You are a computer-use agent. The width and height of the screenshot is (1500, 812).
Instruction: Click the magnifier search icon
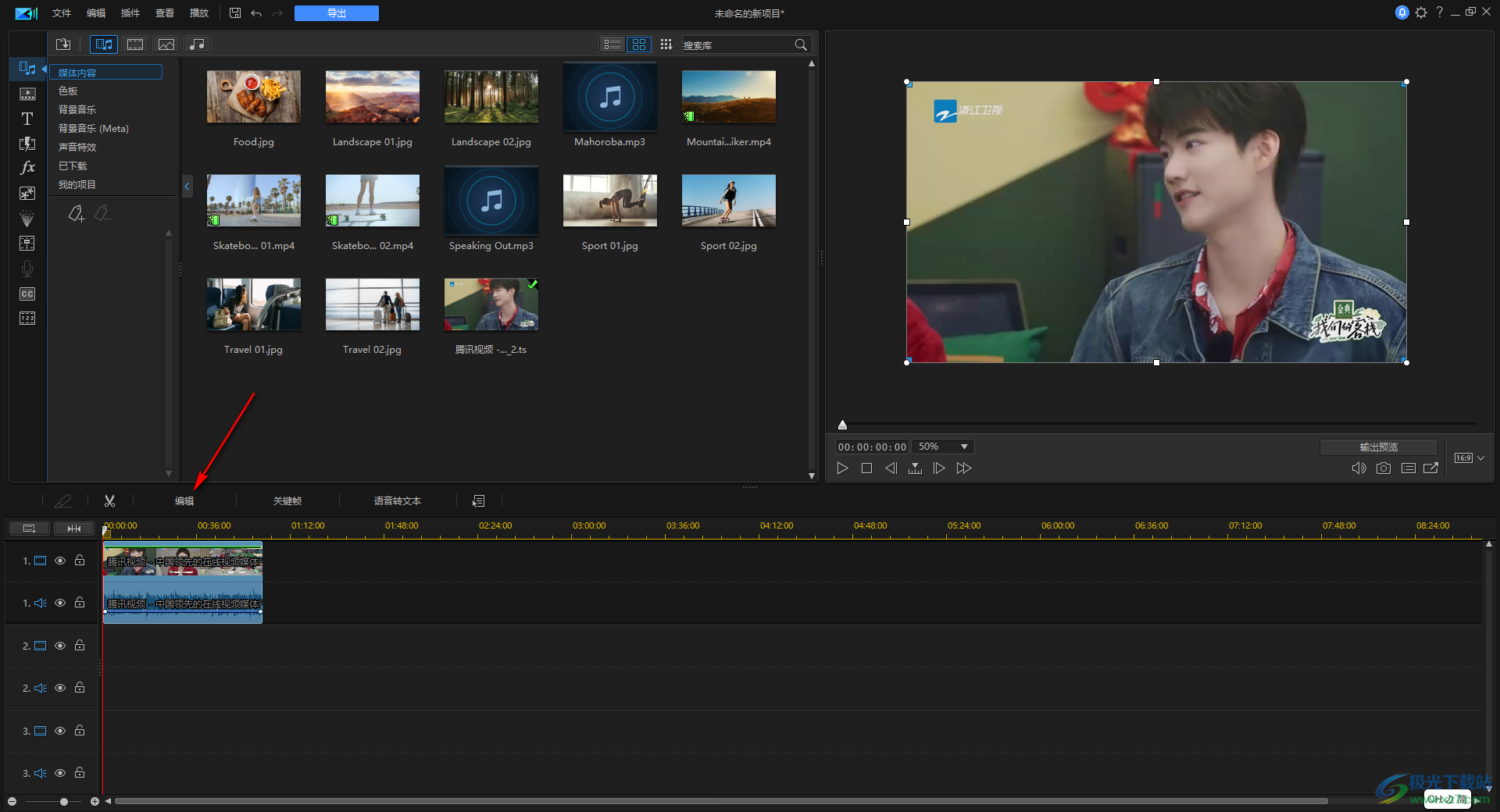801,45
